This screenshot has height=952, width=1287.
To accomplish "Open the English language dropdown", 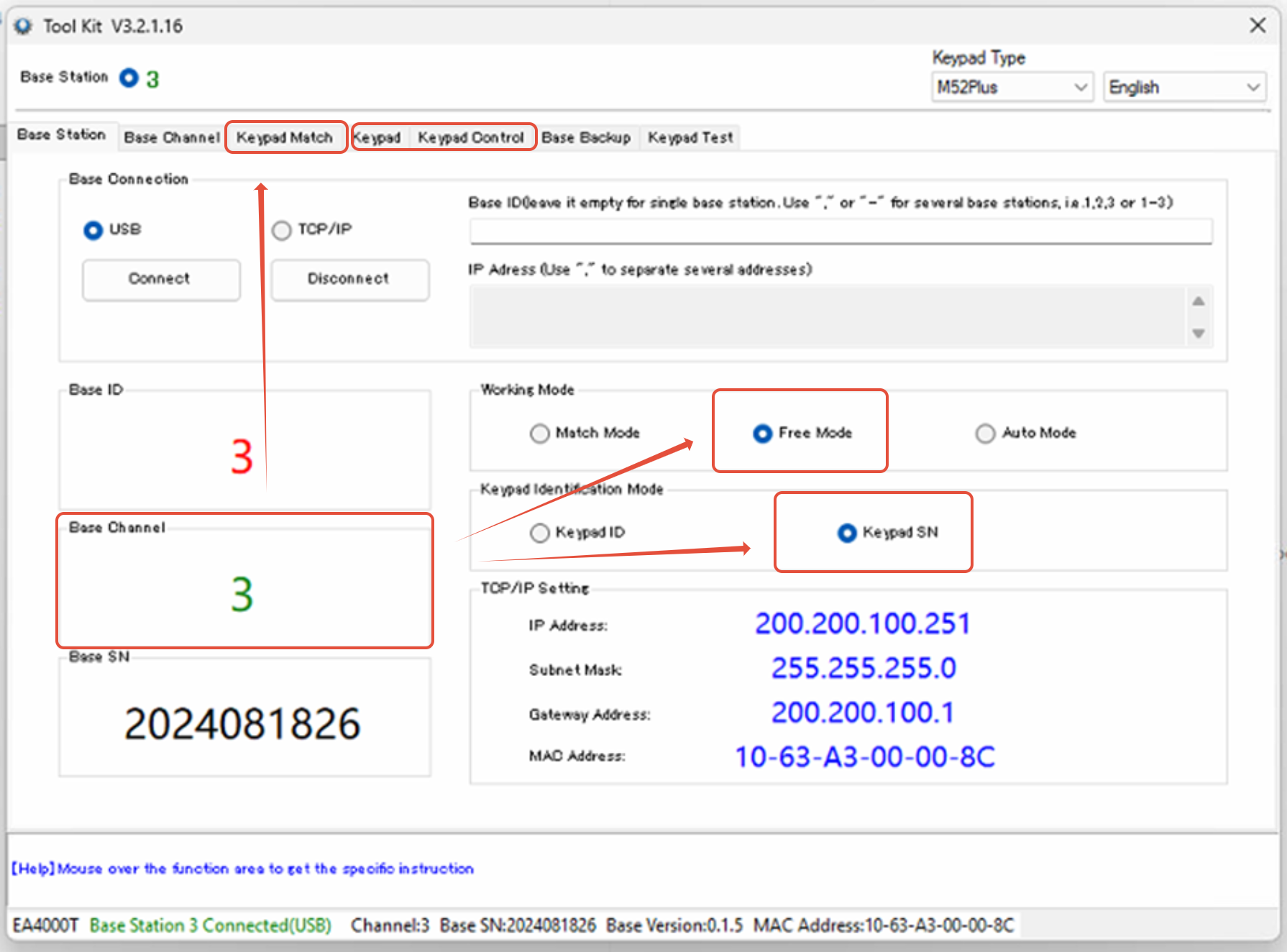I will coord(1185,87).
